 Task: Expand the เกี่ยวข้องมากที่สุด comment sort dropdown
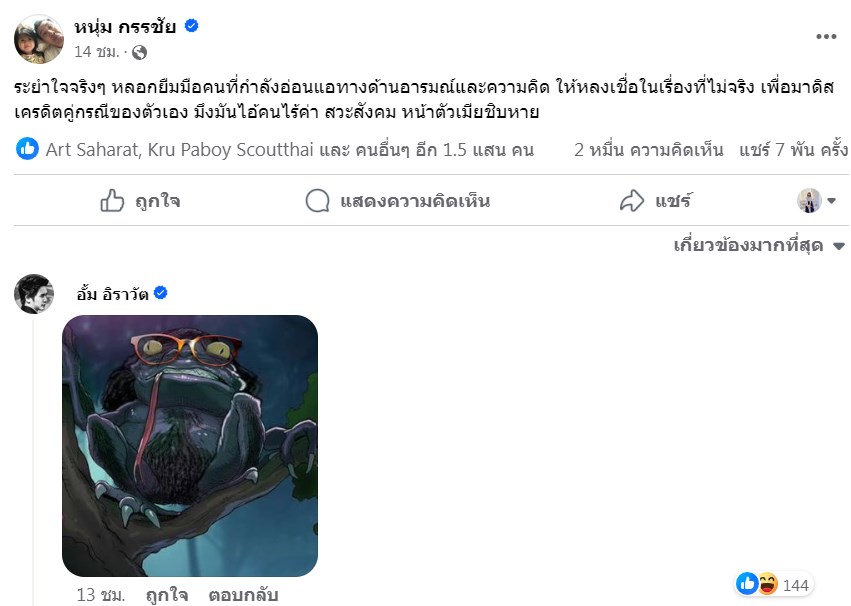[x=760, y=245]
